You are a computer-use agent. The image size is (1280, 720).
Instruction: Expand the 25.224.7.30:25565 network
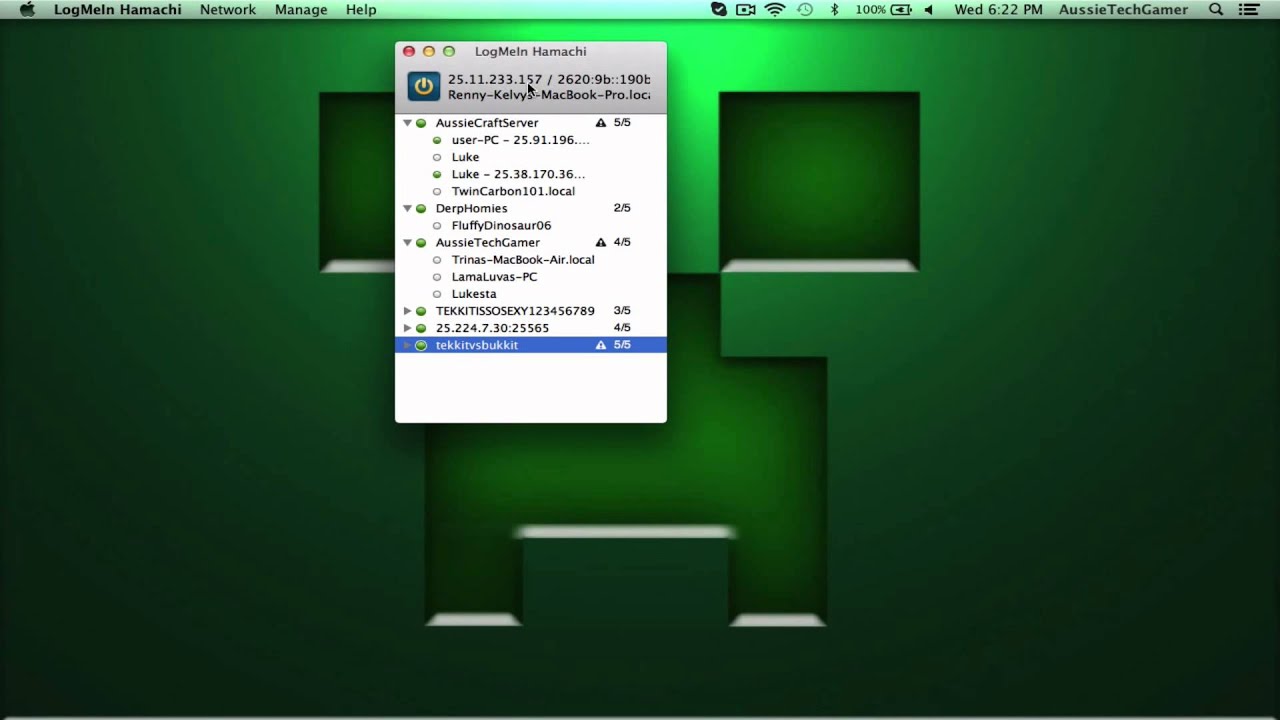(x=407, y=328)
